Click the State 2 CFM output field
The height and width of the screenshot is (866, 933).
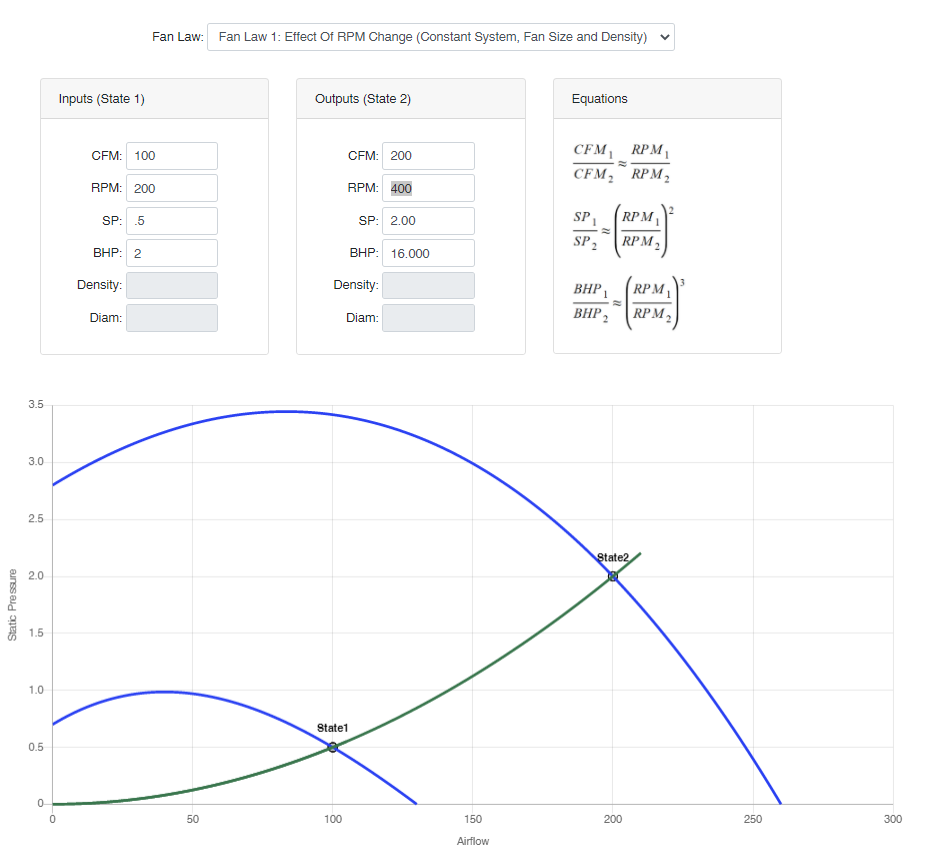pos(428,156)
